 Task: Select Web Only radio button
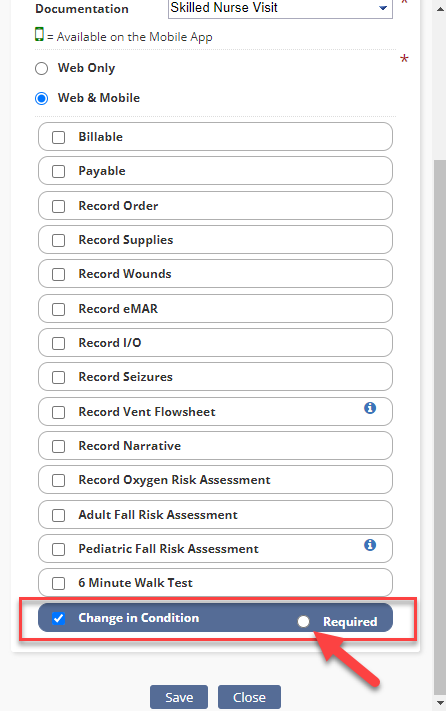coord(42,68)
